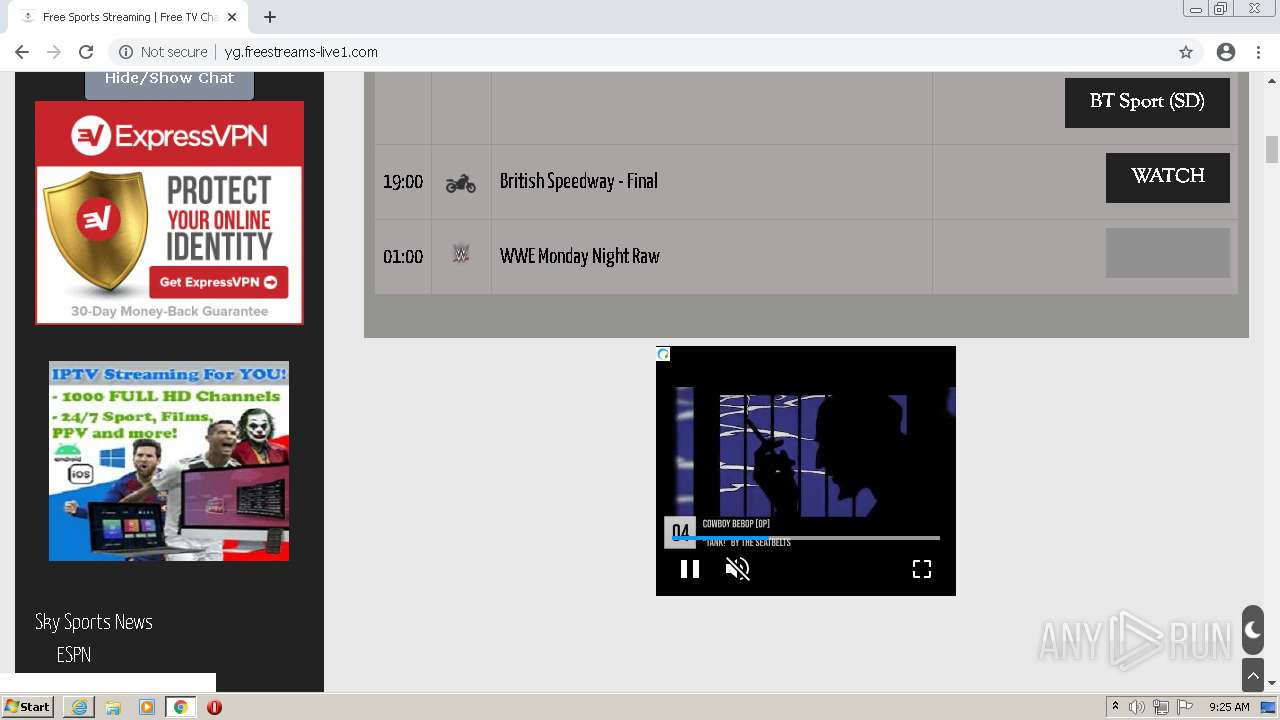1280x720 pixels.
Task: Click the scrollbar down arrow
Action: [1272, 683]
